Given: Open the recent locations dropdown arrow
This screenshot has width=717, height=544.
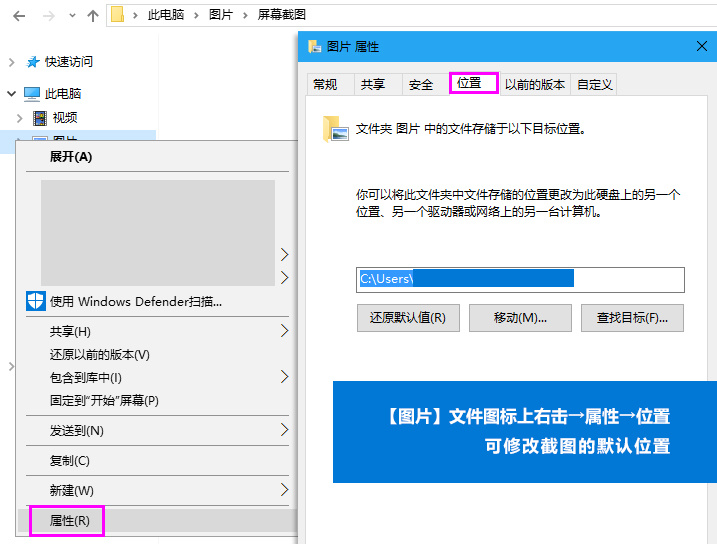Looking at the screenshot, I should (72, 16).
